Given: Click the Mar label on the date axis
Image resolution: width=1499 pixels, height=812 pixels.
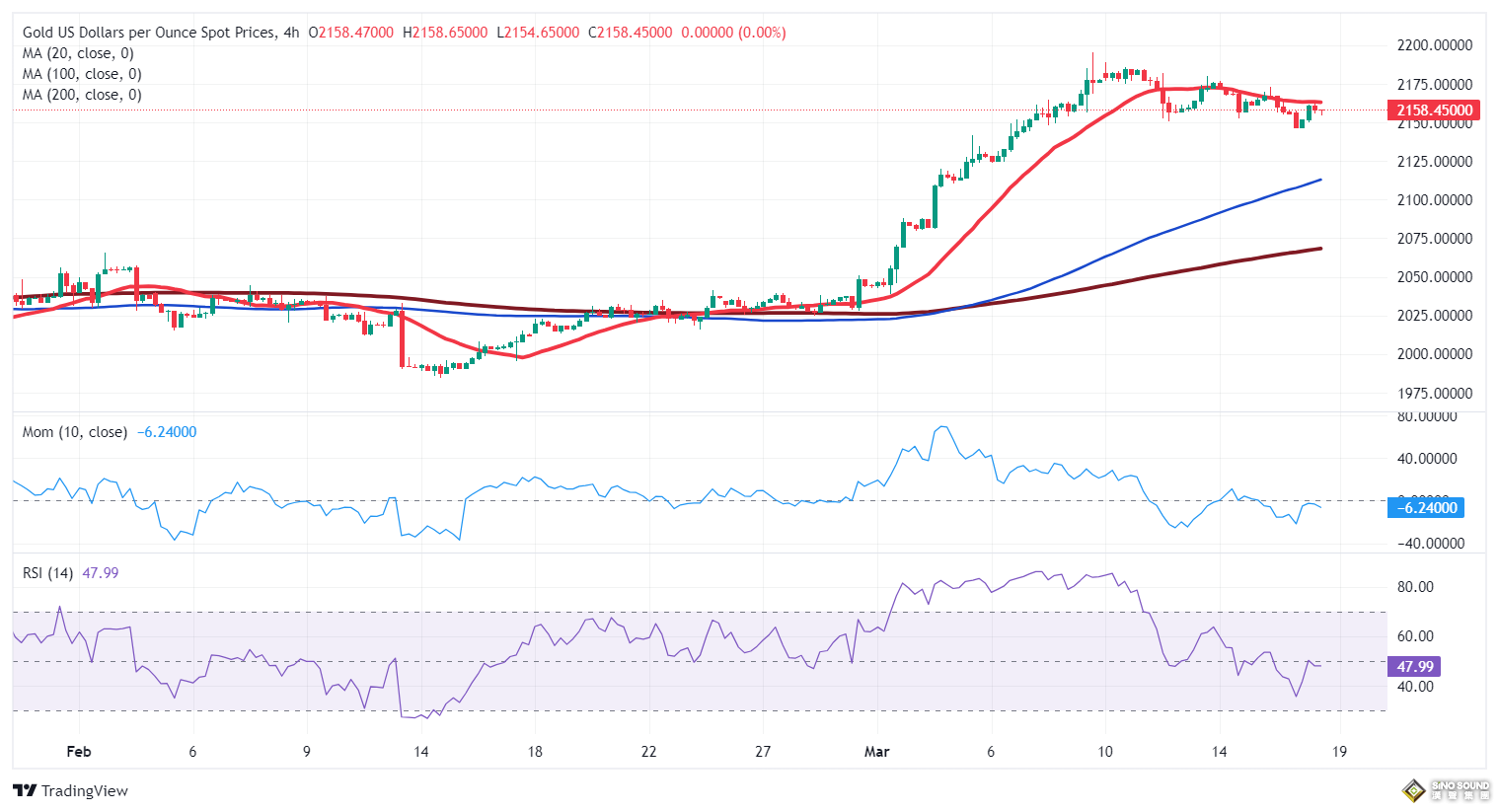Looking at the screenshot, I should pyautogui.click(x=876, y=752).
